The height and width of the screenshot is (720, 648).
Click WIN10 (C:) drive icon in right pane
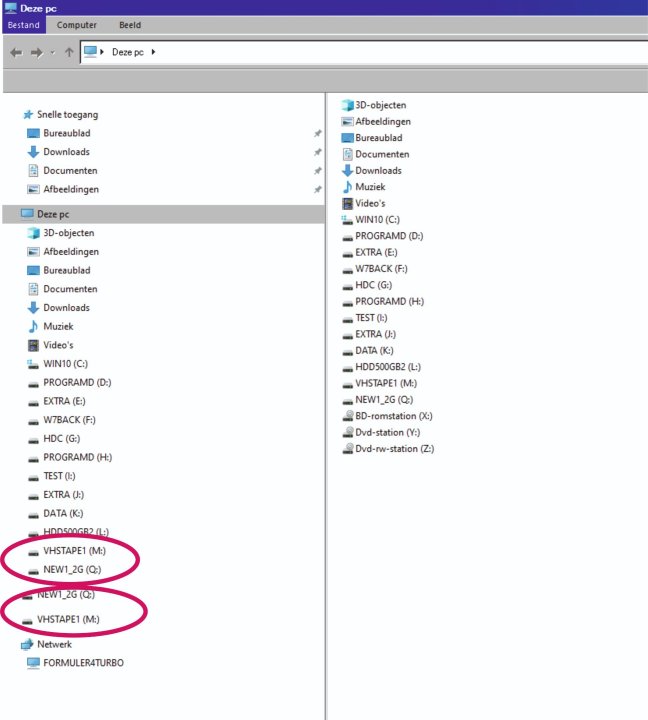click(x=347, y=220)
